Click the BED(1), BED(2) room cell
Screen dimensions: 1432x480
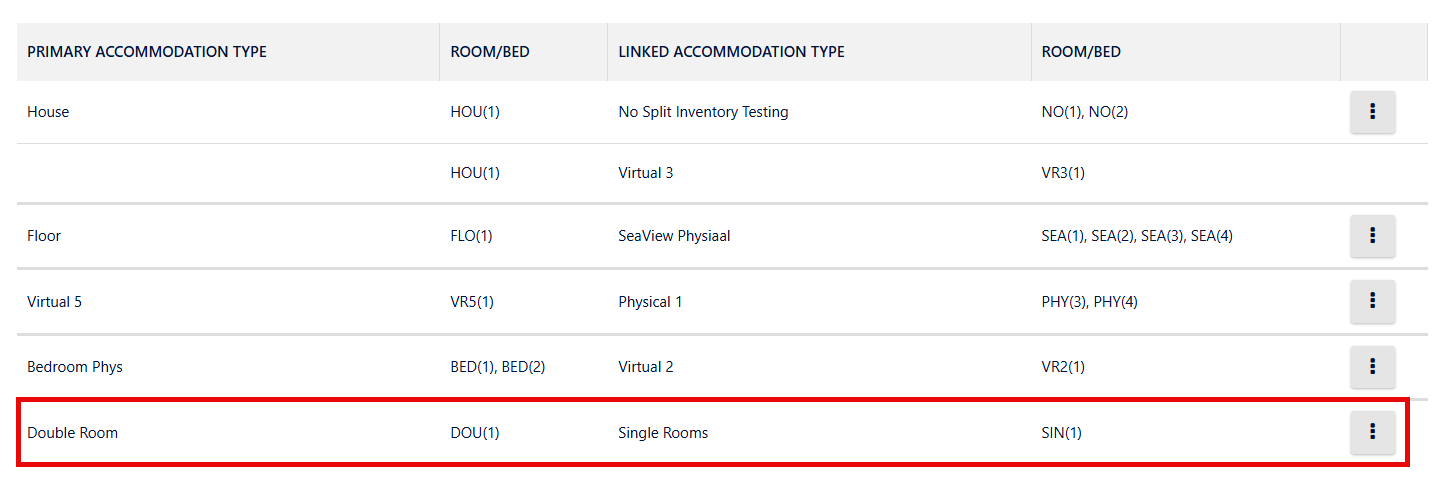[498, 367]
